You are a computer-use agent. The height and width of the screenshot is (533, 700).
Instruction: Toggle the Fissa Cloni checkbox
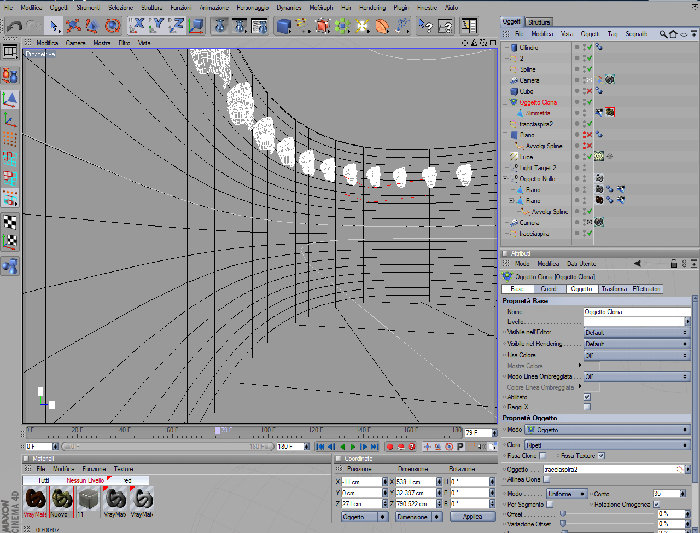pos(542,456)
